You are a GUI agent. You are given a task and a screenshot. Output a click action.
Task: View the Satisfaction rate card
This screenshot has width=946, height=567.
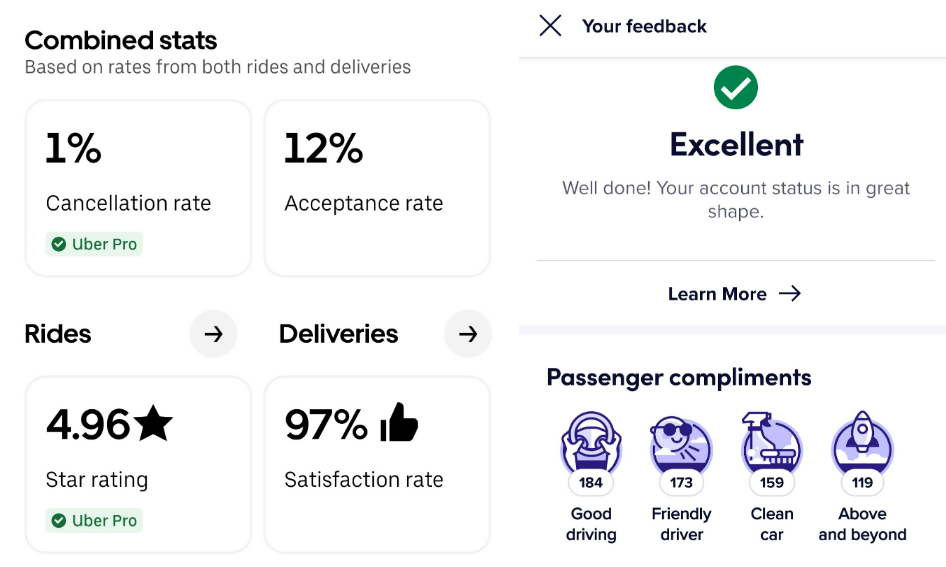377,464
